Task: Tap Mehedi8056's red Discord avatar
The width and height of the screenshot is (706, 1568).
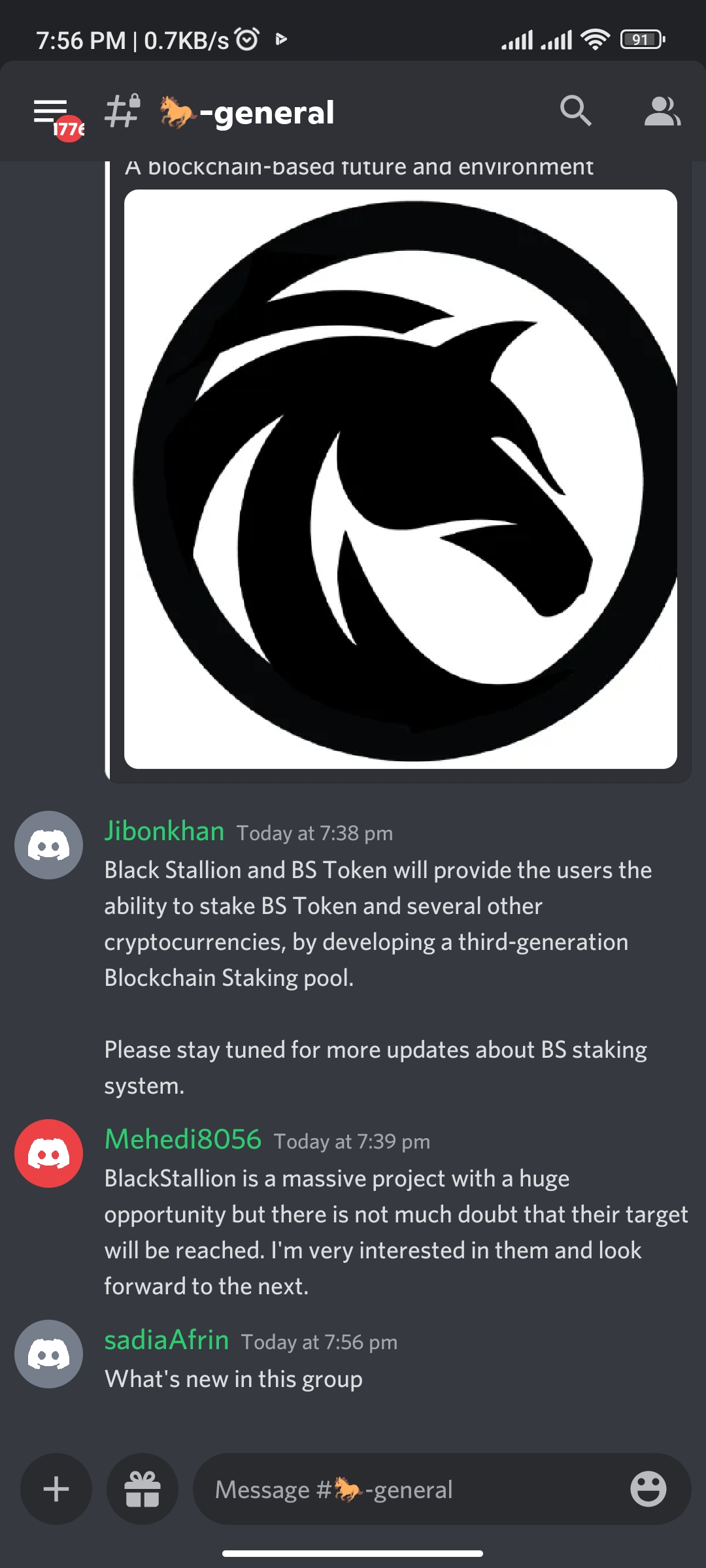Action: coord(49,1154)
